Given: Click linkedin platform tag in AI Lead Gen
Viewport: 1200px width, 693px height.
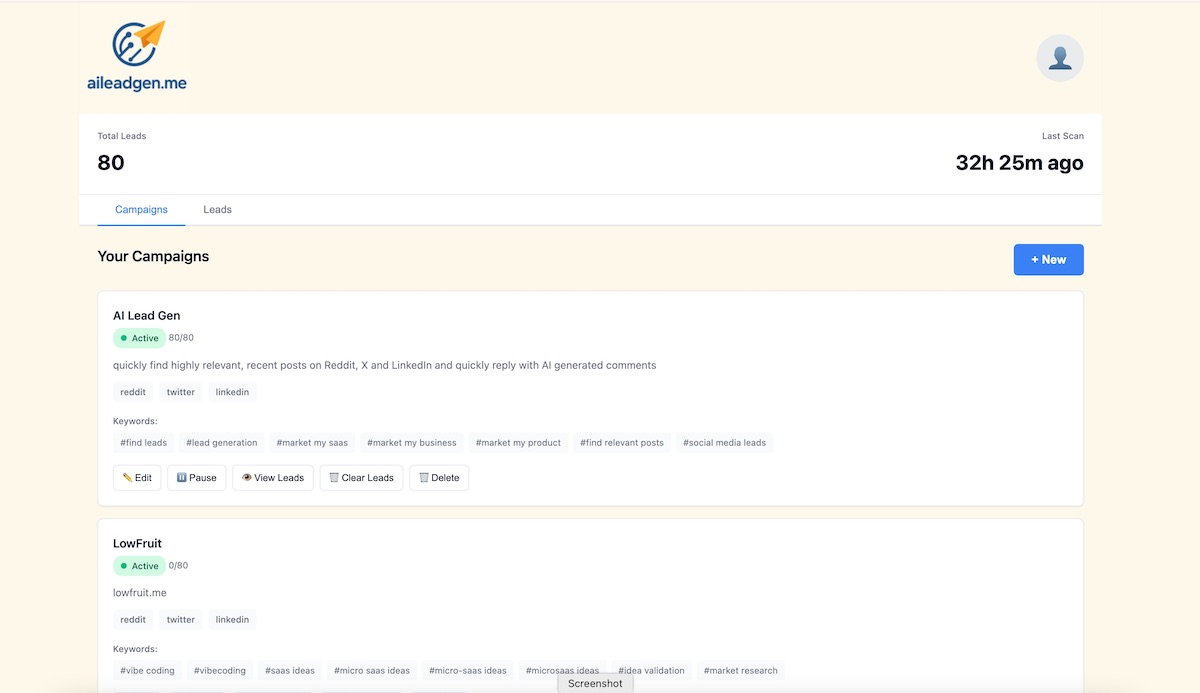Looking at the screenshot, I should point(232,392).
